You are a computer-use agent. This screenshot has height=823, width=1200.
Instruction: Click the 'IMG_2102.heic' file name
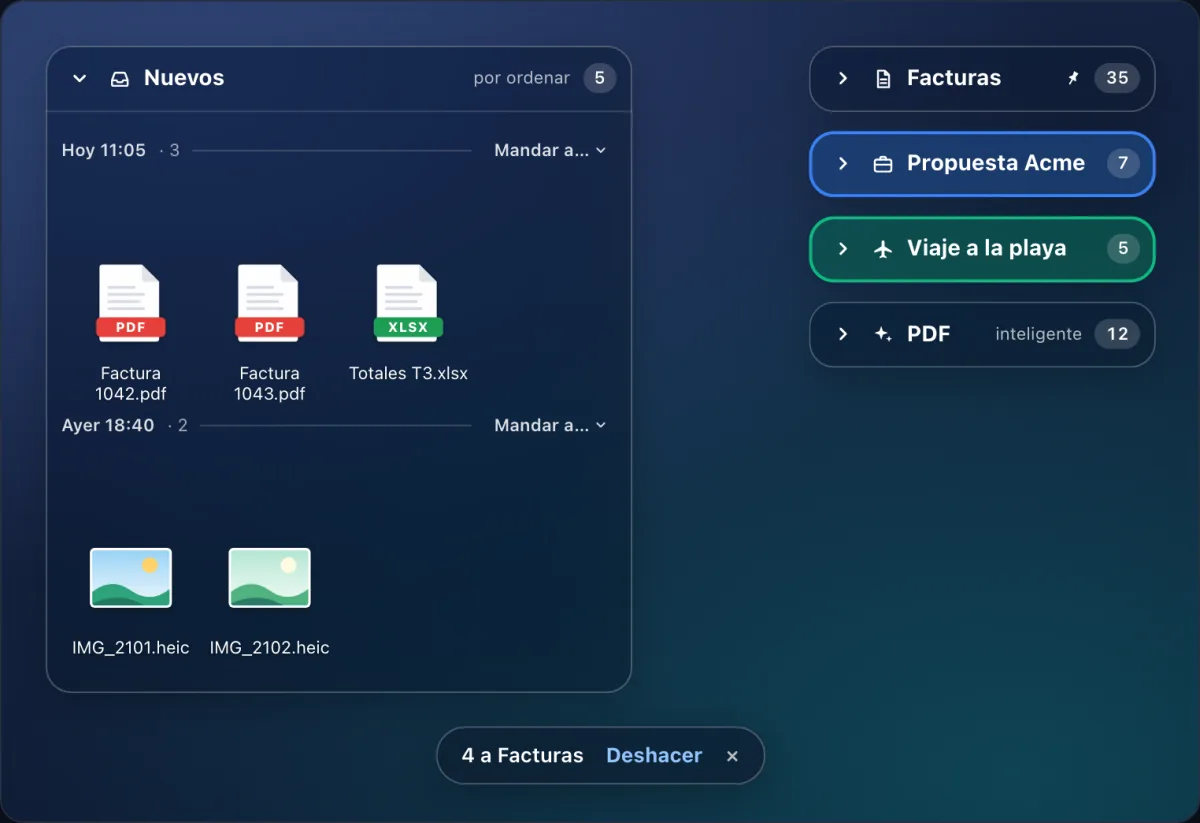point(270,648)
